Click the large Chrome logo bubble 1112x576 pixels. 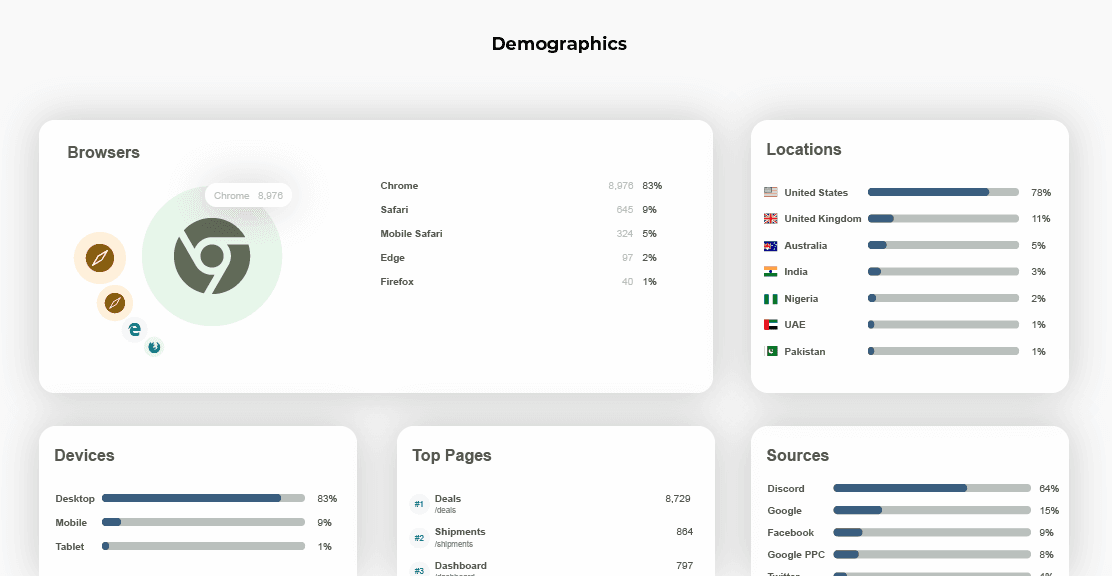click(x=211, y=256)
